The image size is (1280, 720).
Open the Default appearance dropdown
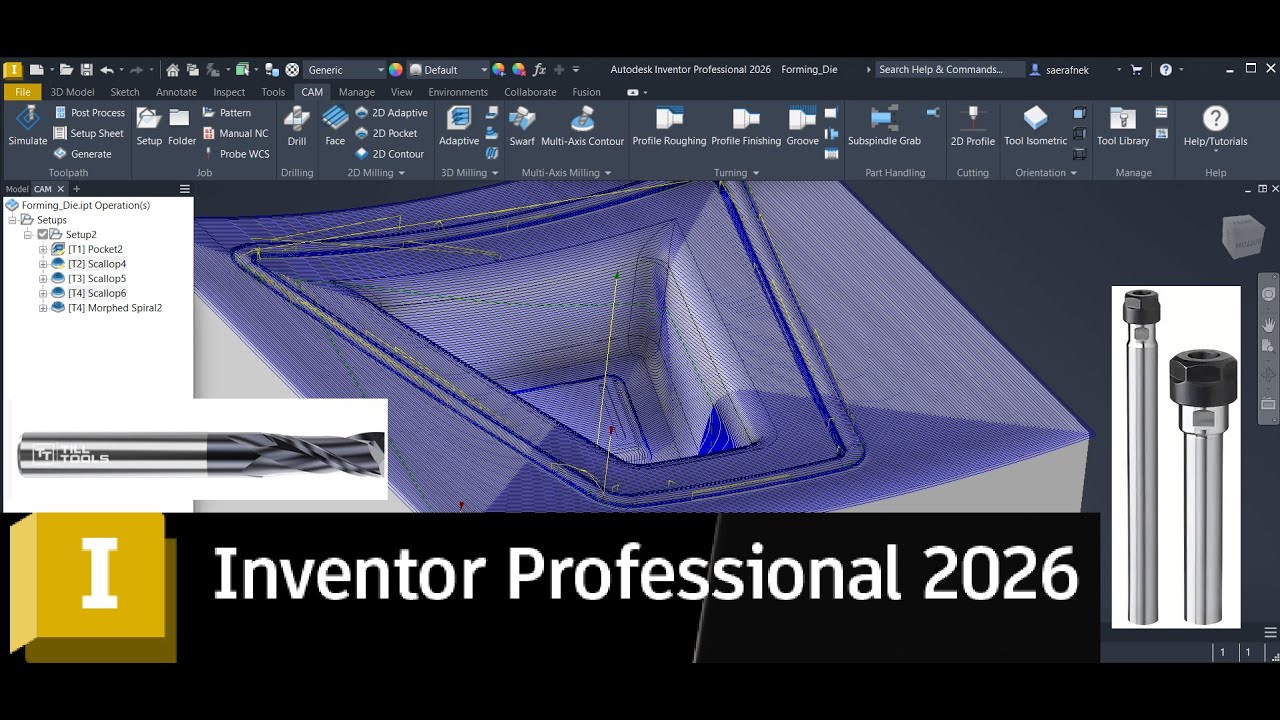point(448,70)
